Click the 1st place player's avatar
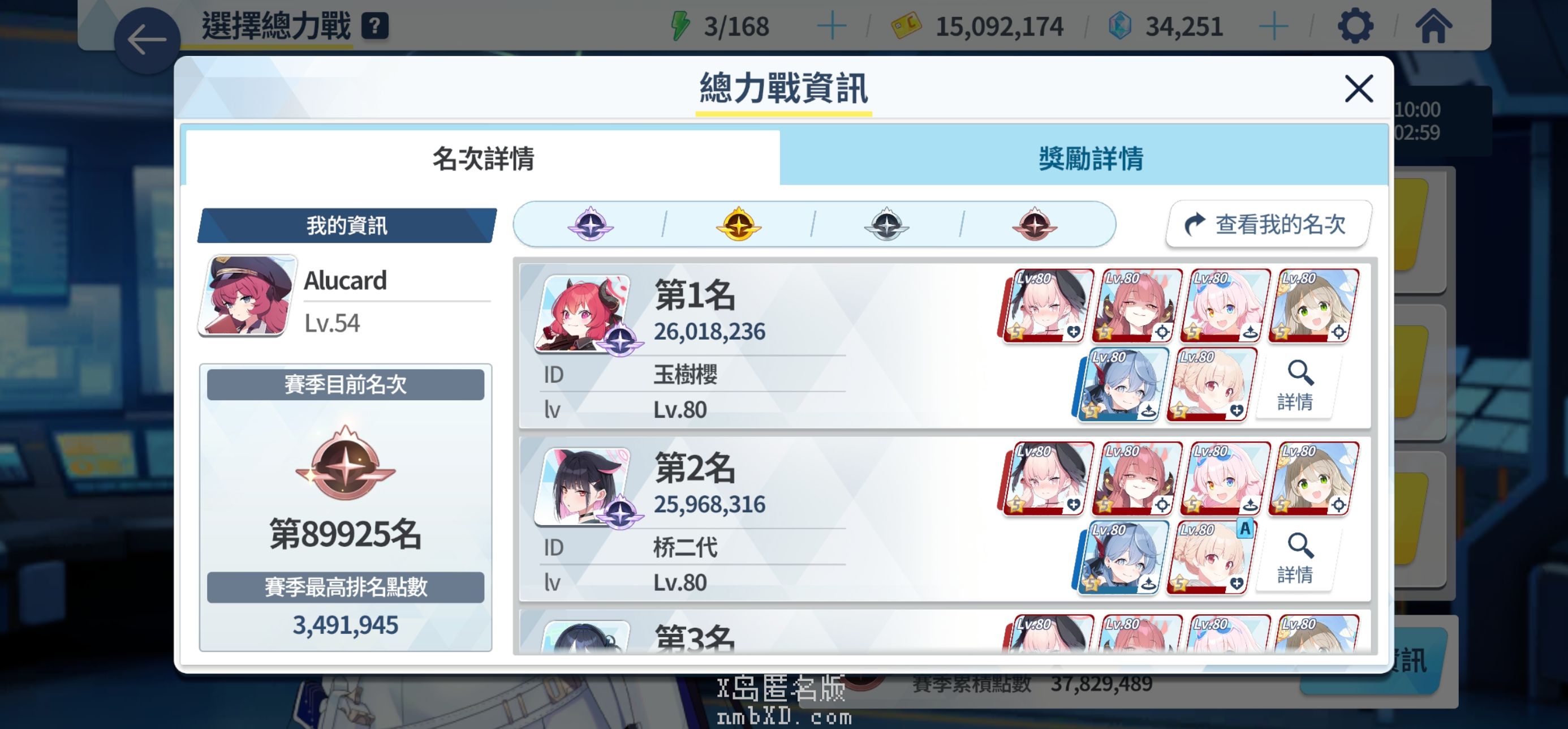The width and height of the screenshot is (1568, 729). 583,314
